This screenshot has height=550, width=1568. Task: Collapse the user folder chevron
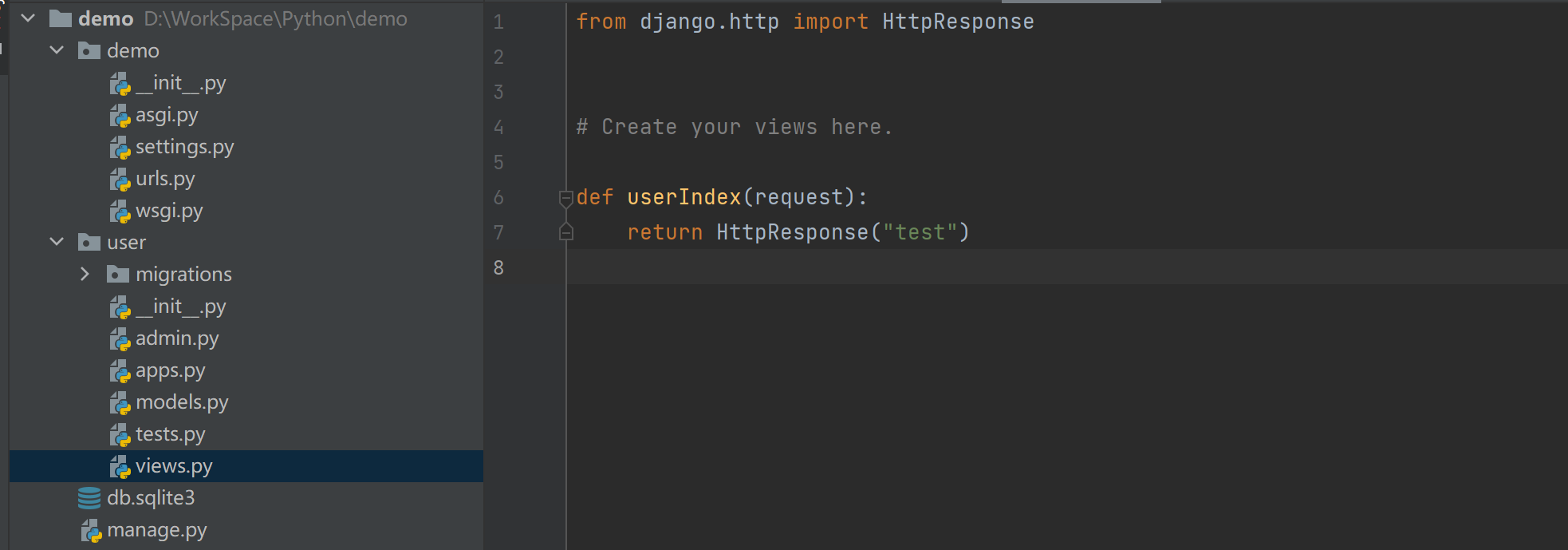57,242
